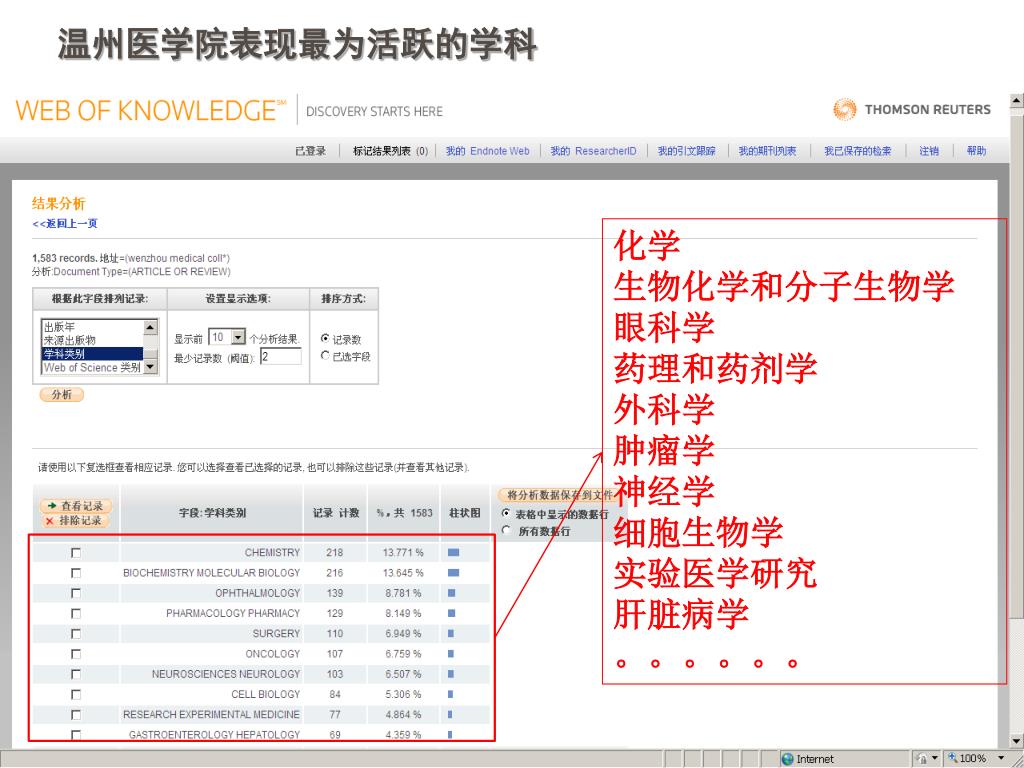Click the 字段:学科类别 column header

[x=212, y=513]
